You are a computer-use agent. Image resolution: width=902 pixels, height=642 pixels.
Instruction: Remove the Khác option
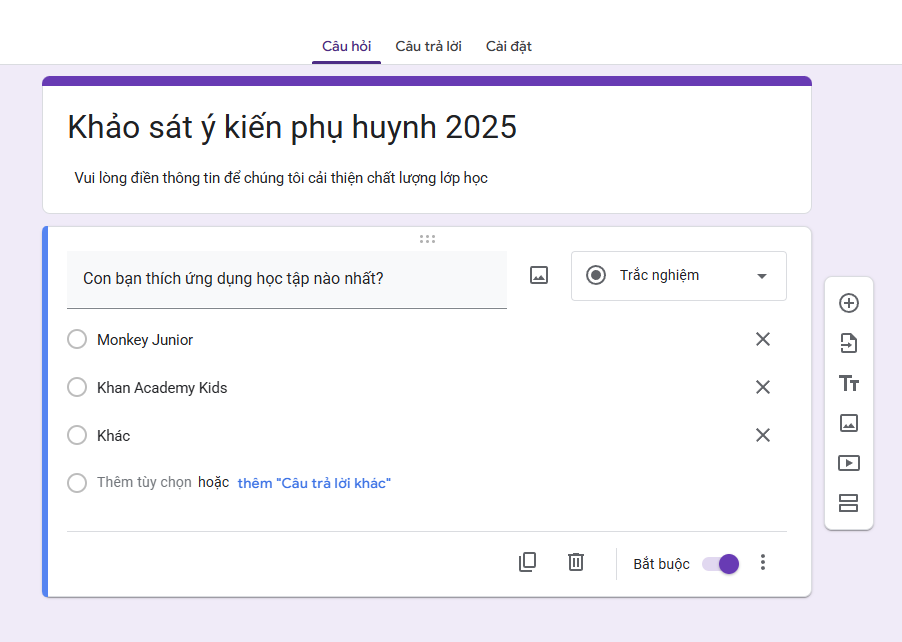(x=762, y=435)
